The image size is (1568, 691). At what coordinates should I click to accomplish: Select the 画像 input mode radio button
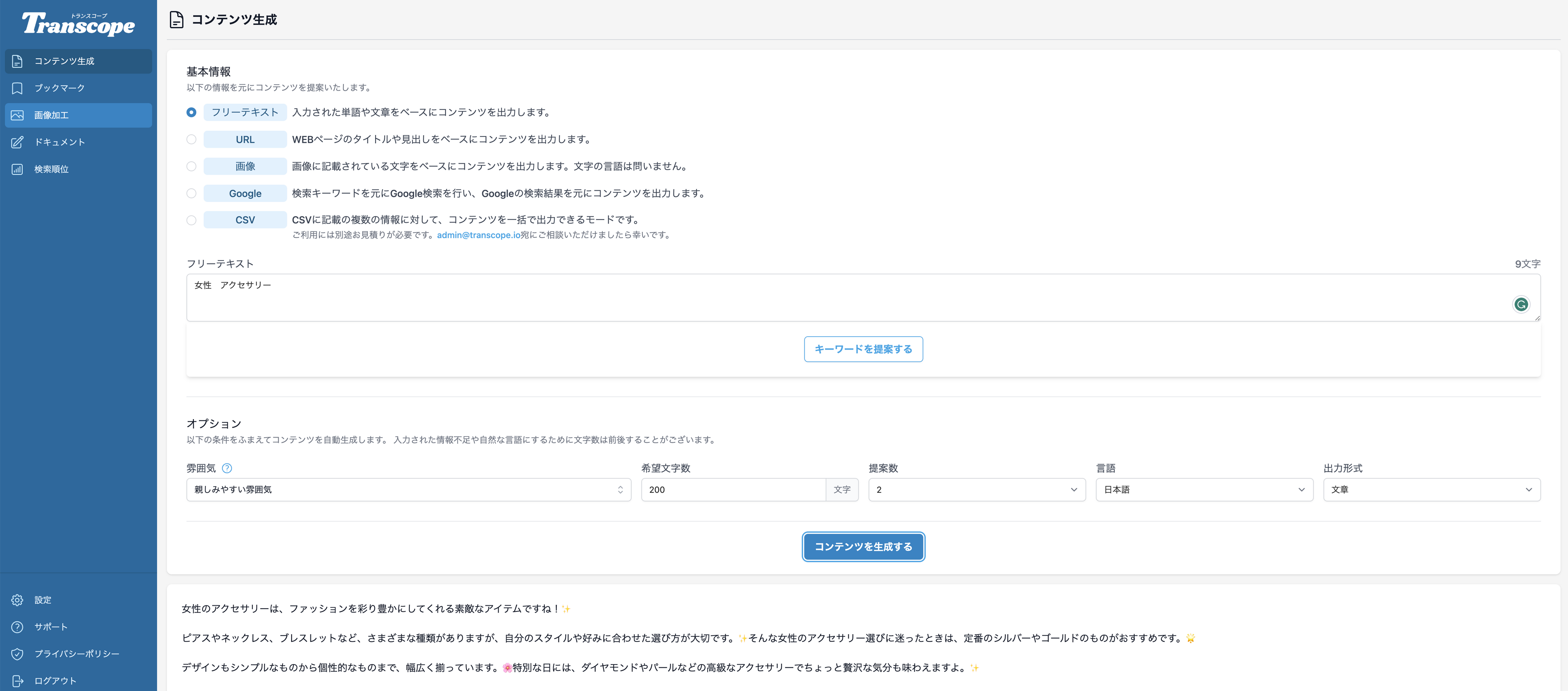[x=191, y=166]
